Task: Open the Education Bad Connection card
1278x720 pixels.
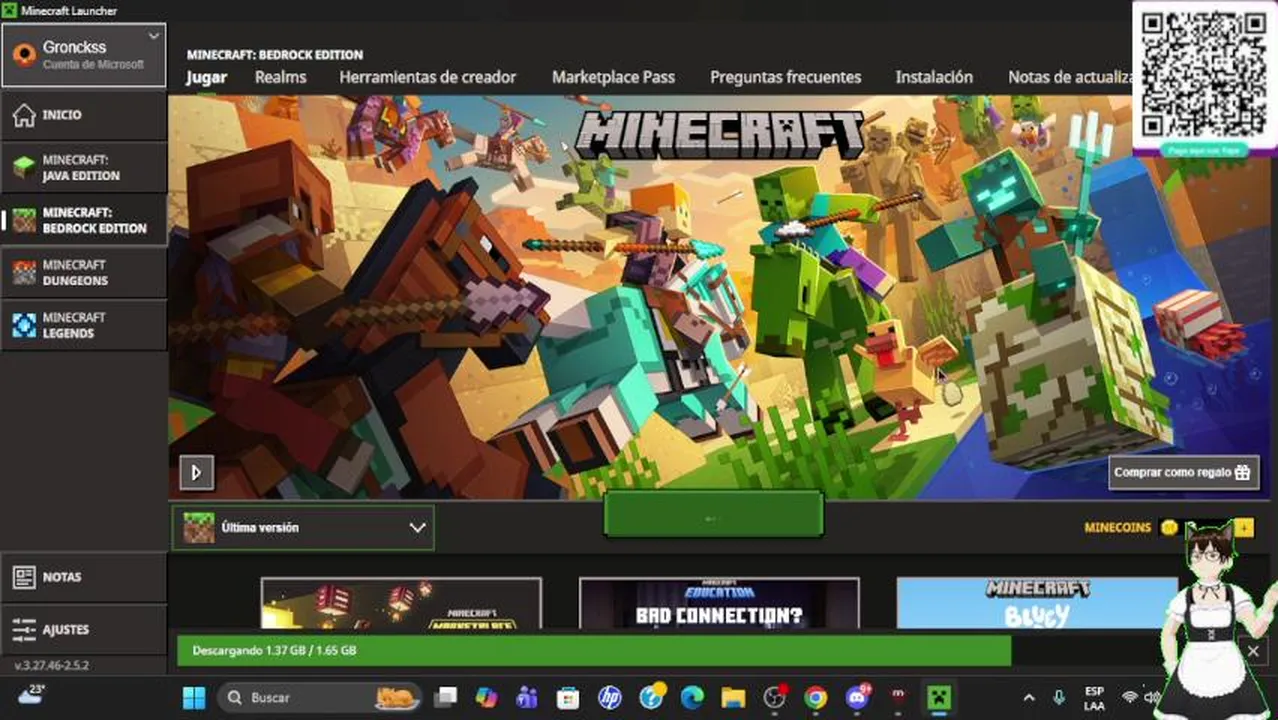Action: tap(719, 603)
